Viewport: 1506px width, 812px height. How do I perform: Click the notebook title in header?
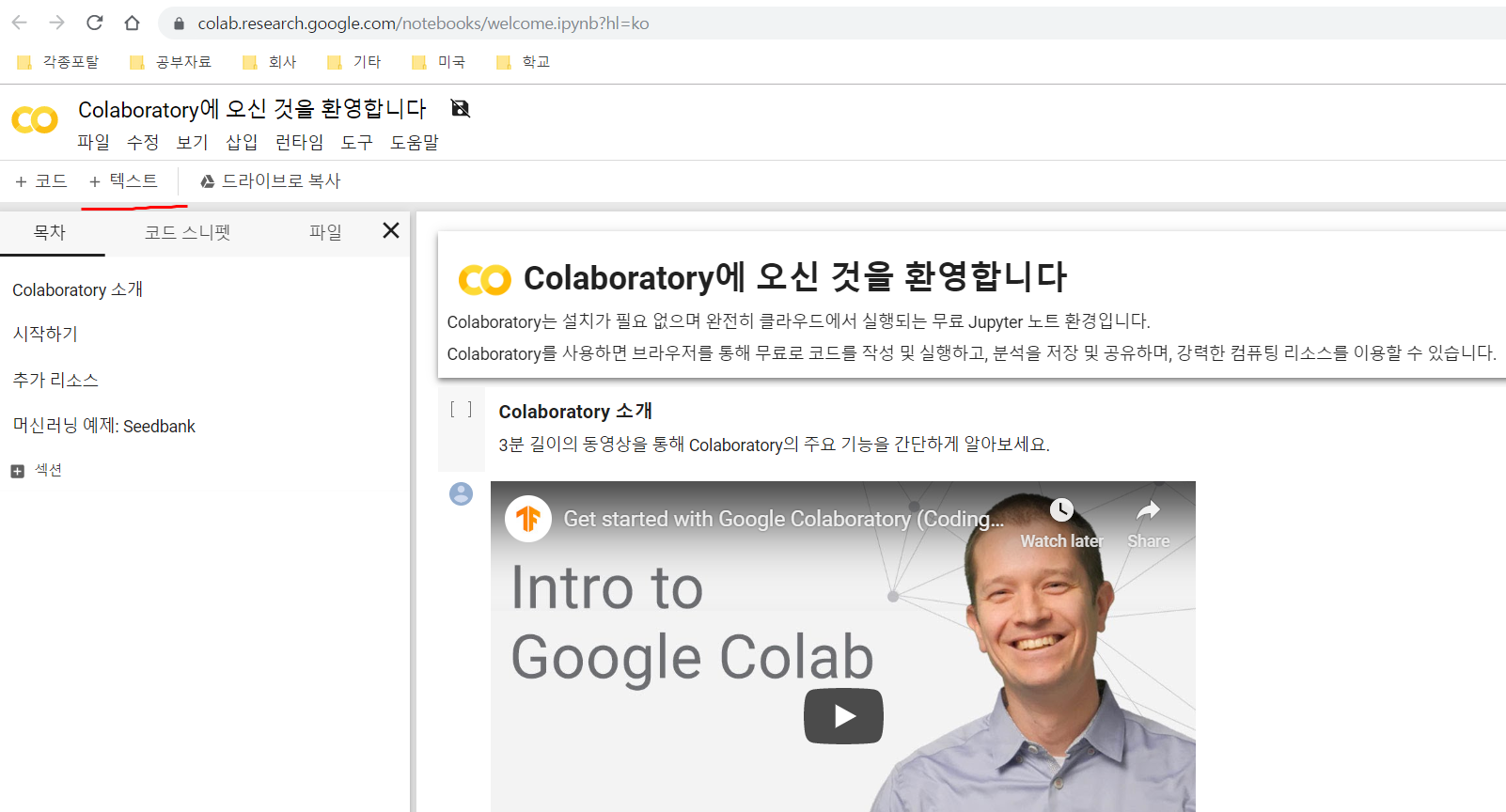(252, 109)
